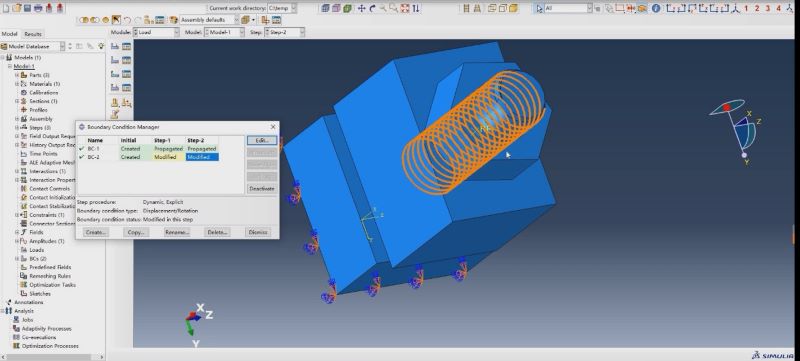Click the Create... button
The image size is (800, 361).
(96, 232)
